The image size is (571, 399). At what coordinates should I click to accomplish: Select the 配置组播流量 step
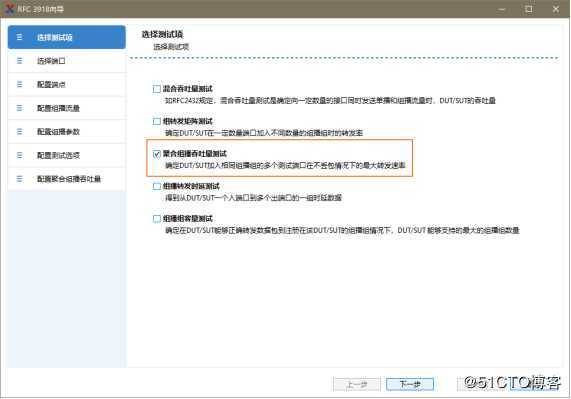point(67,108)
